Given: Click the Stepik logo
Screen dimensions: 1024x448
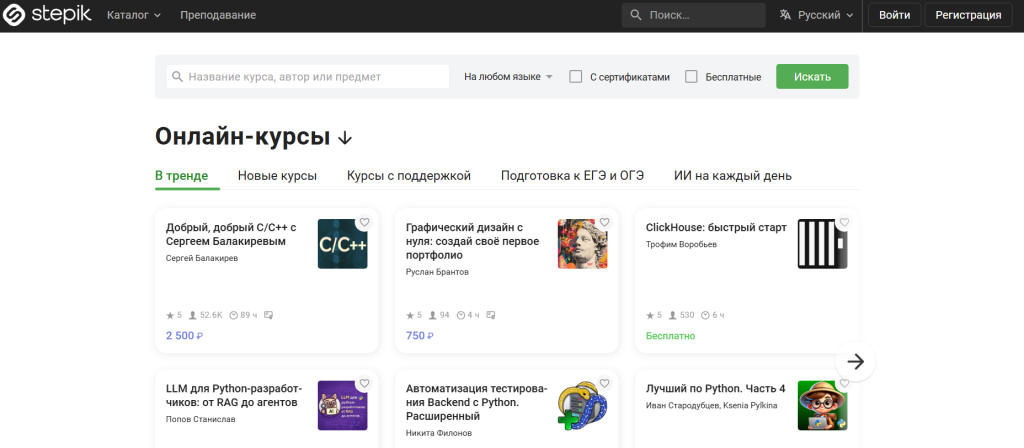Looking at the screenshot, I should pyautogui.click(x=48, y=15).
